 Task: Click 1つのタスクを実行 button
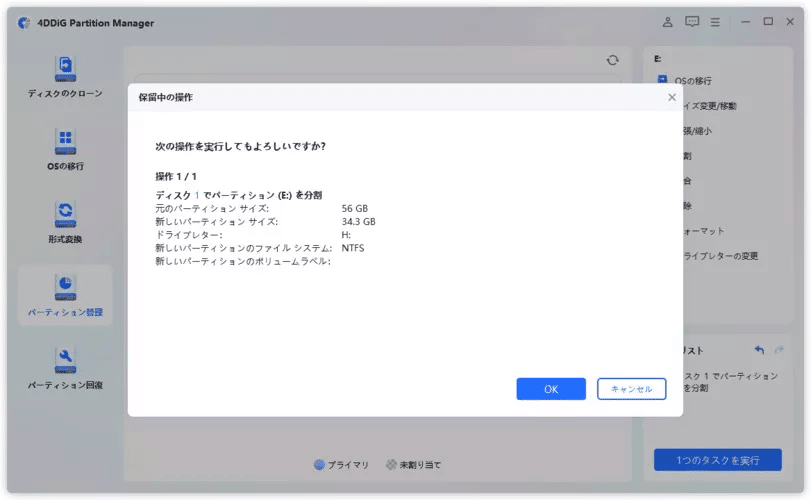pos(717,460)
